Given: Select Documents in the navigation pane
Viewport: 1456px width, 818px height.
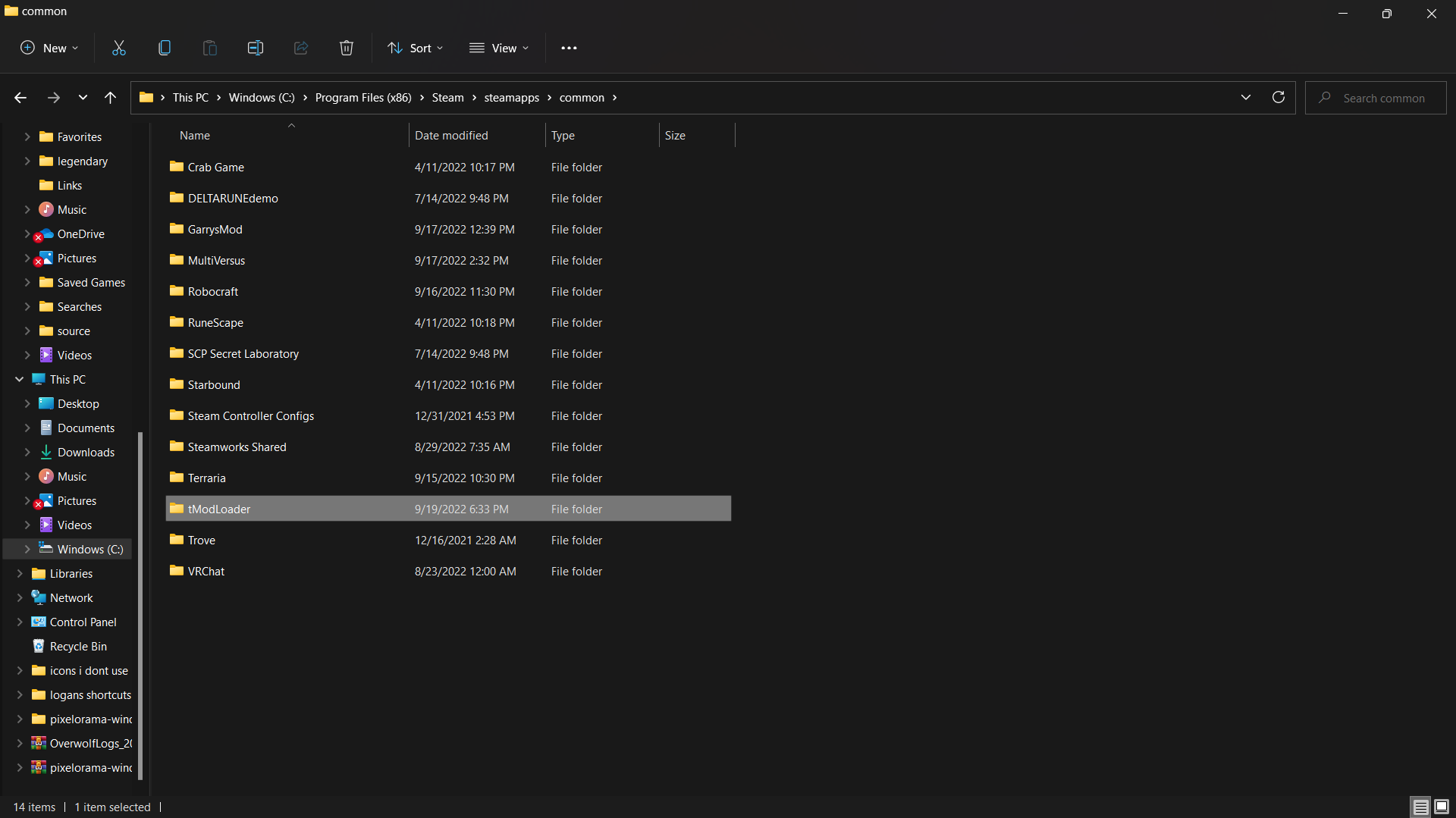Looking at the screenshot, I should click(86, 428).
